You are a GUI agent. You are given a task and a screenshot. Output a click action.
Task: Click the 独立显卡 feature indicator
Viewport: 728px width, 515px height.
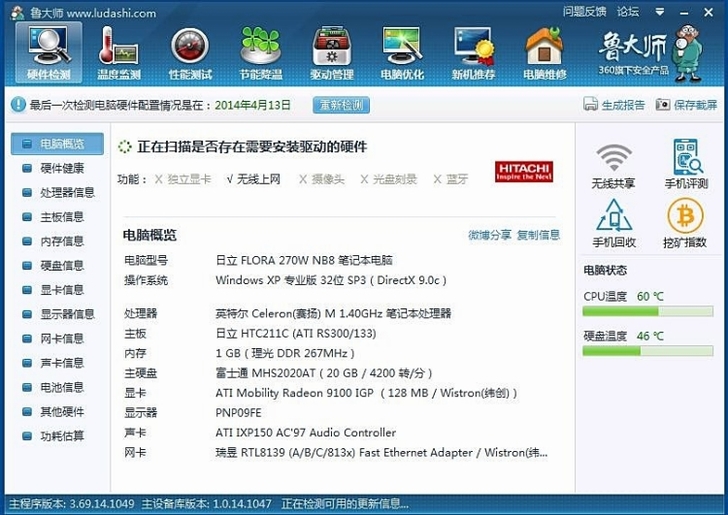pyautogui.click(x=182, y=179)
